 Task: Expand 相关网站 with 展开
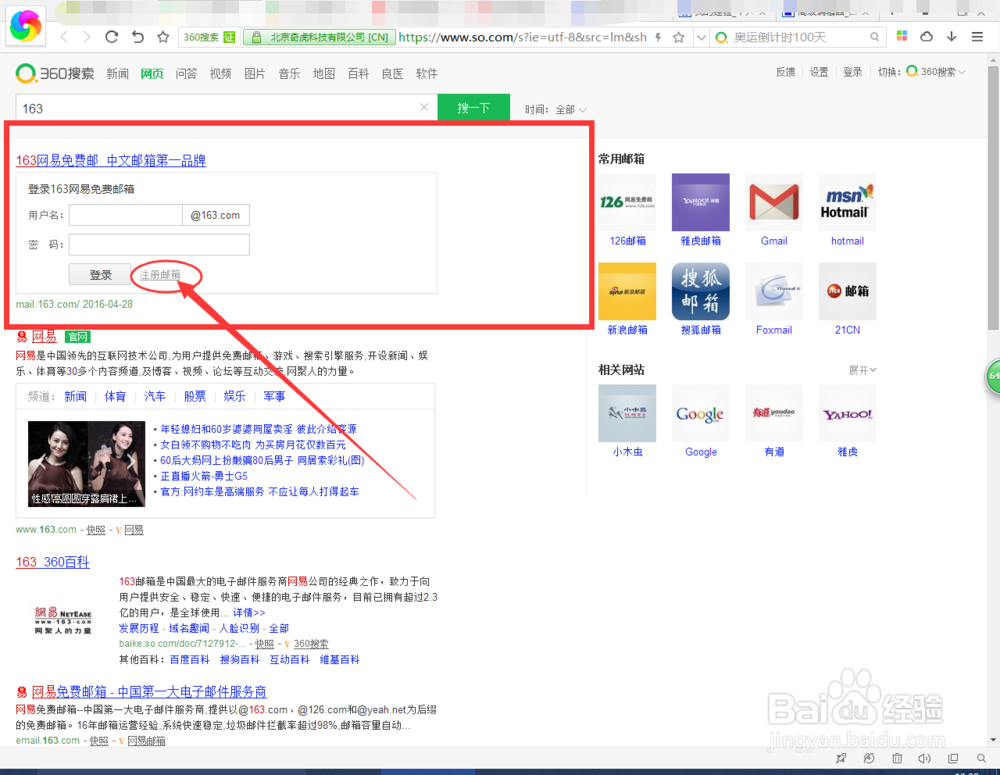tap(862, 370)
